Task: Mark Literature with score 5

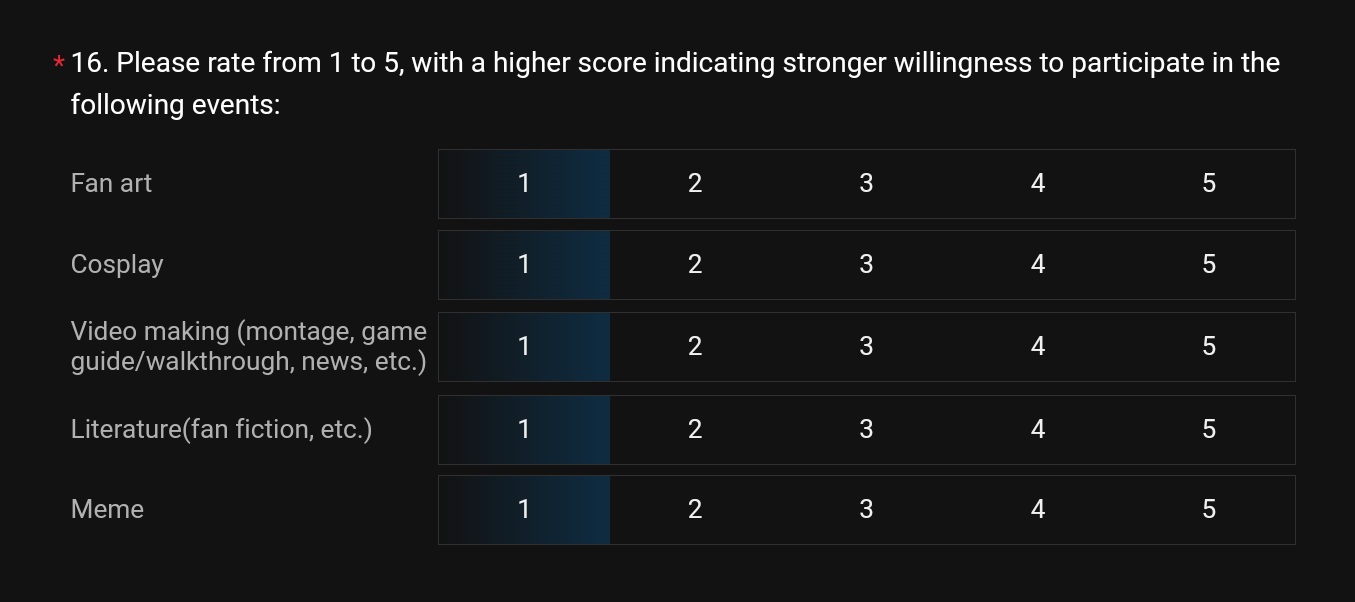Action: [1209, 430]
